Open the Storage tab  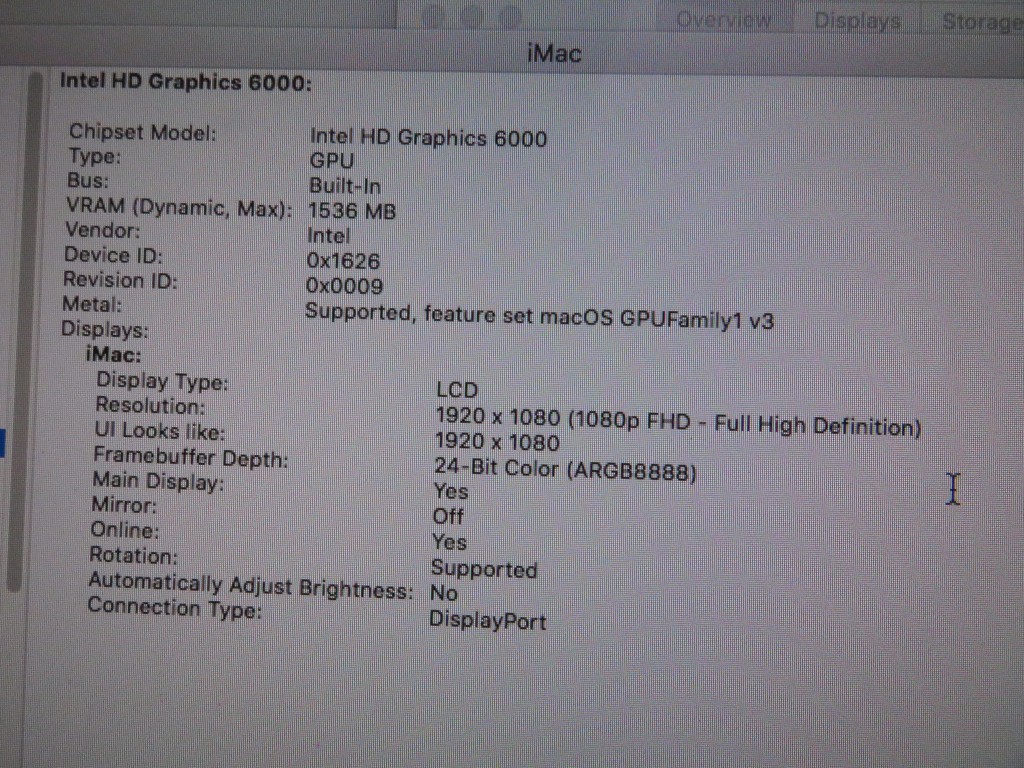point(981,22)
